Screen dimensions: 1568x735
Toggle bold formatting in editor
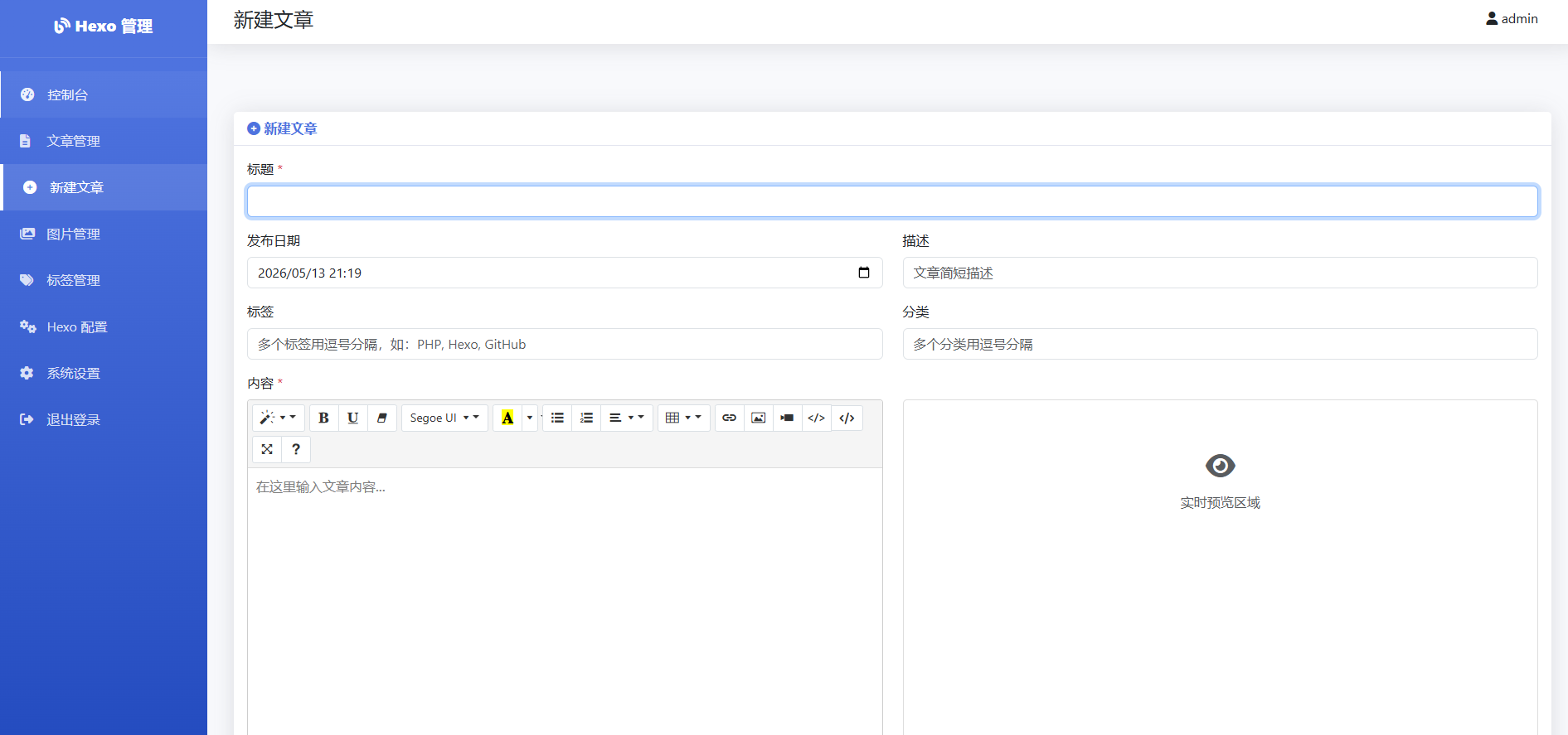coord(324,418)
